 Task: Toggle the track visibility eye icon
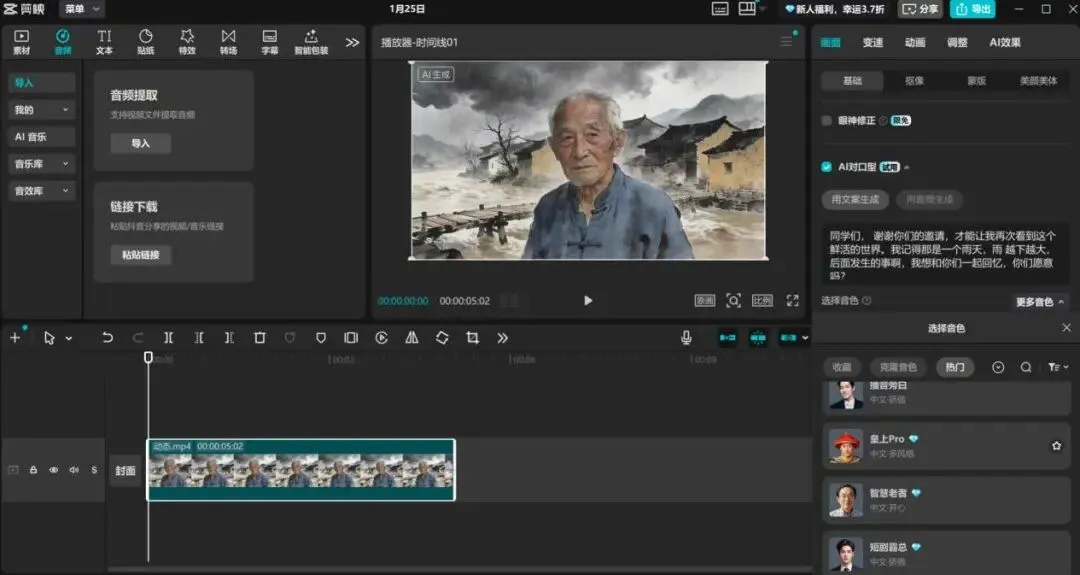(54, 470)
